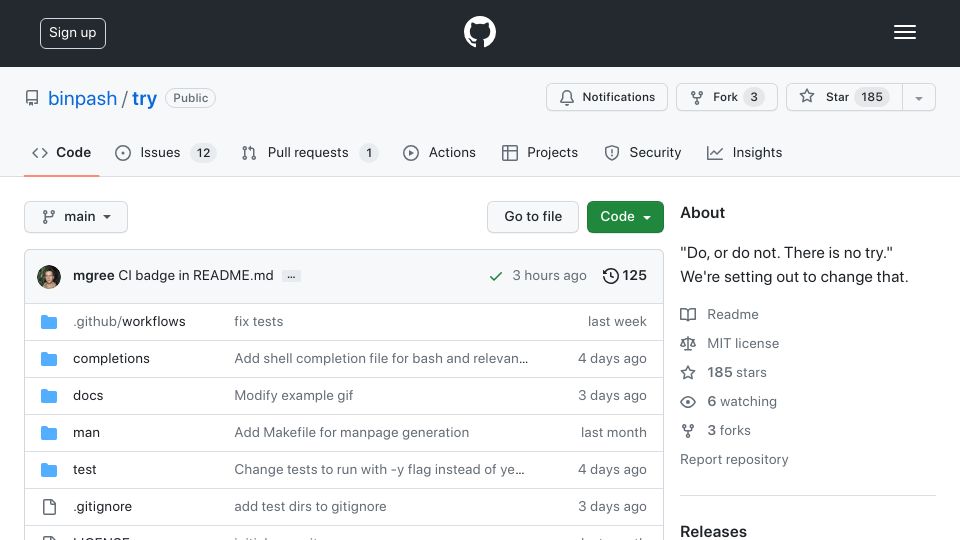Click the Go to file button
Screen dimensions: 960x540
[533, 217]
